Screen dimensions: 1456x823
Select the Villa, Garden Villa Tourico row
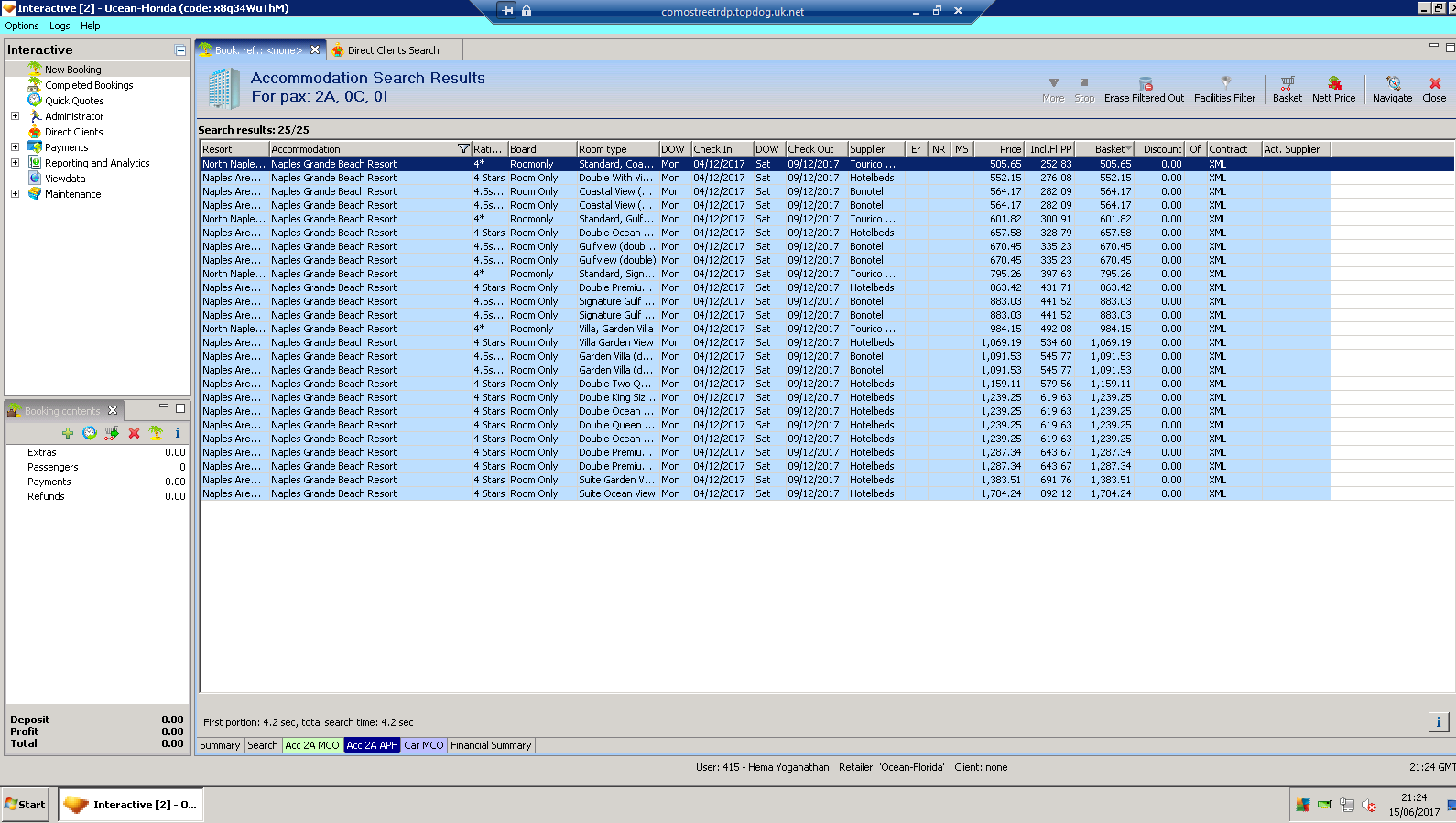click(x=766, y=329)
